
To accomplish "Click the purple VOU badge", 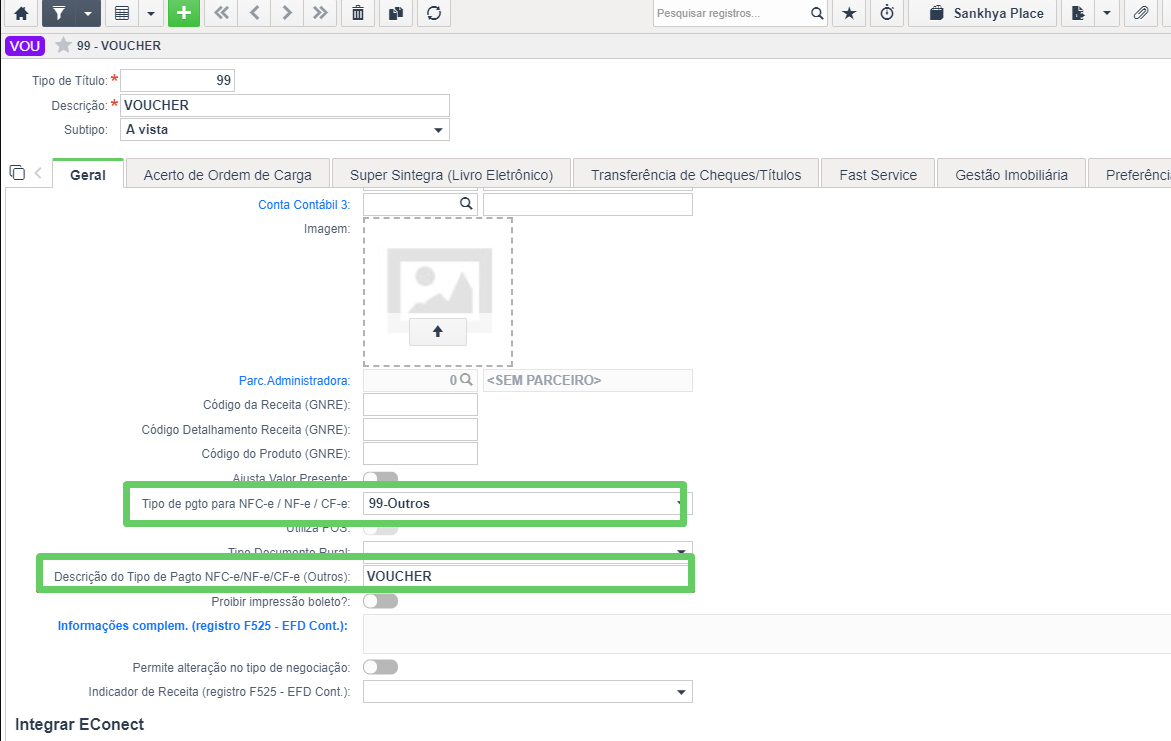I will (25, 46).
